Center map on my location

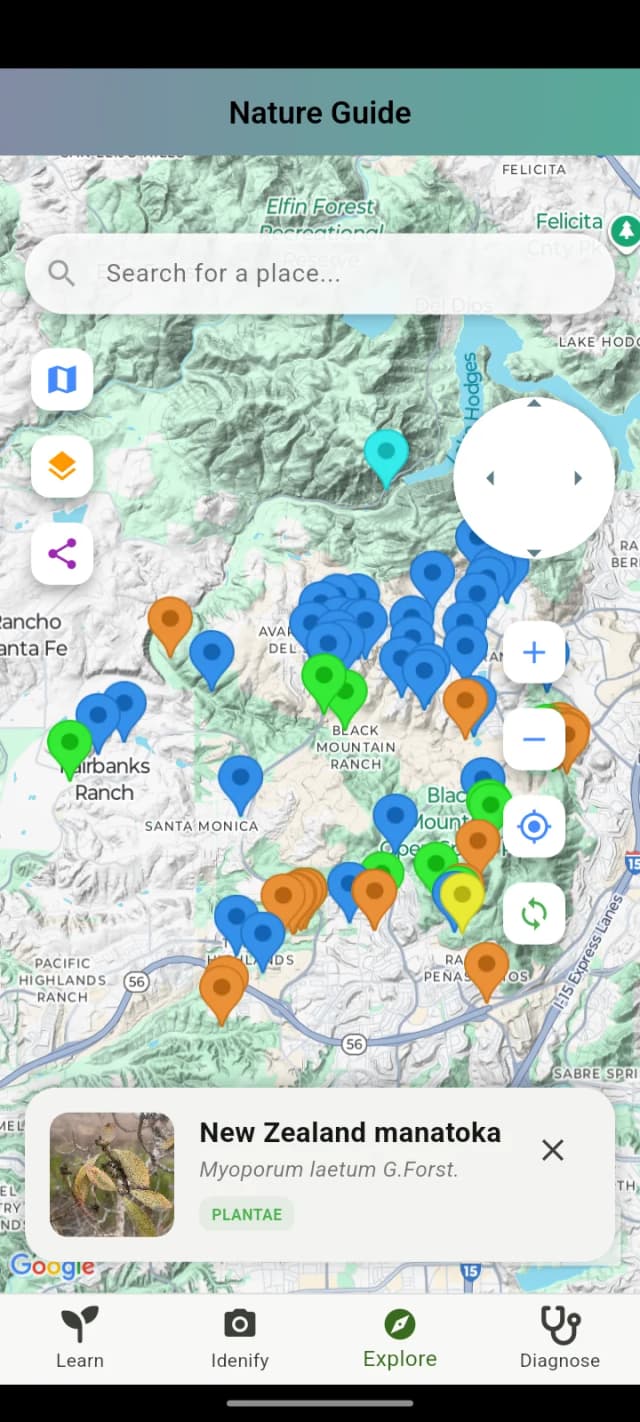pyautogui.click(x=534, y=827)
